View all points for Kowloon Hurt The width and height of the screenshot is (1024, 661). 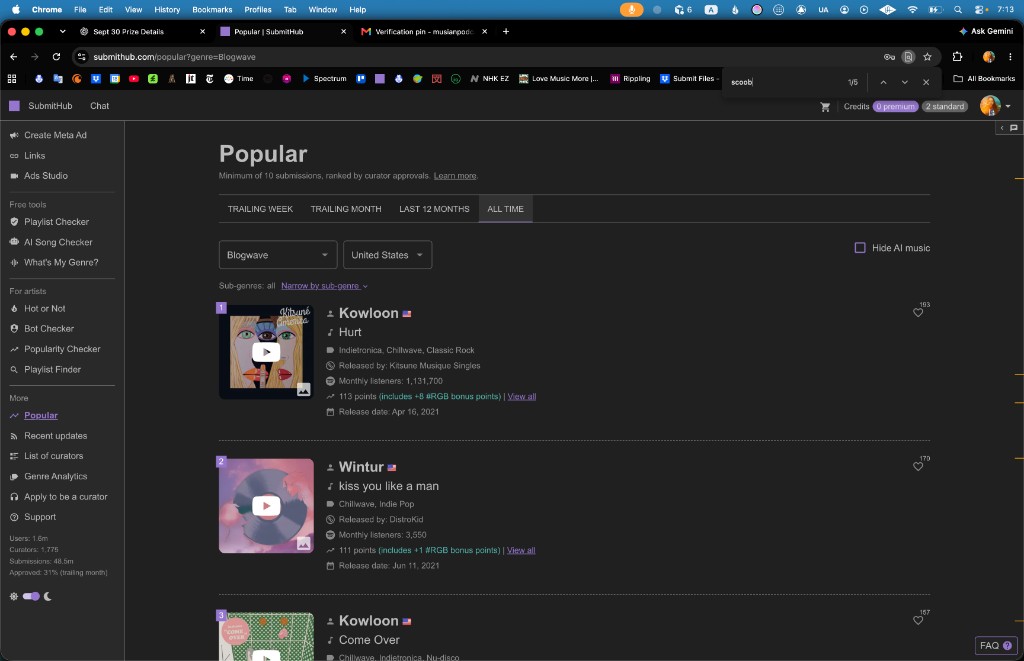point(522,396)
